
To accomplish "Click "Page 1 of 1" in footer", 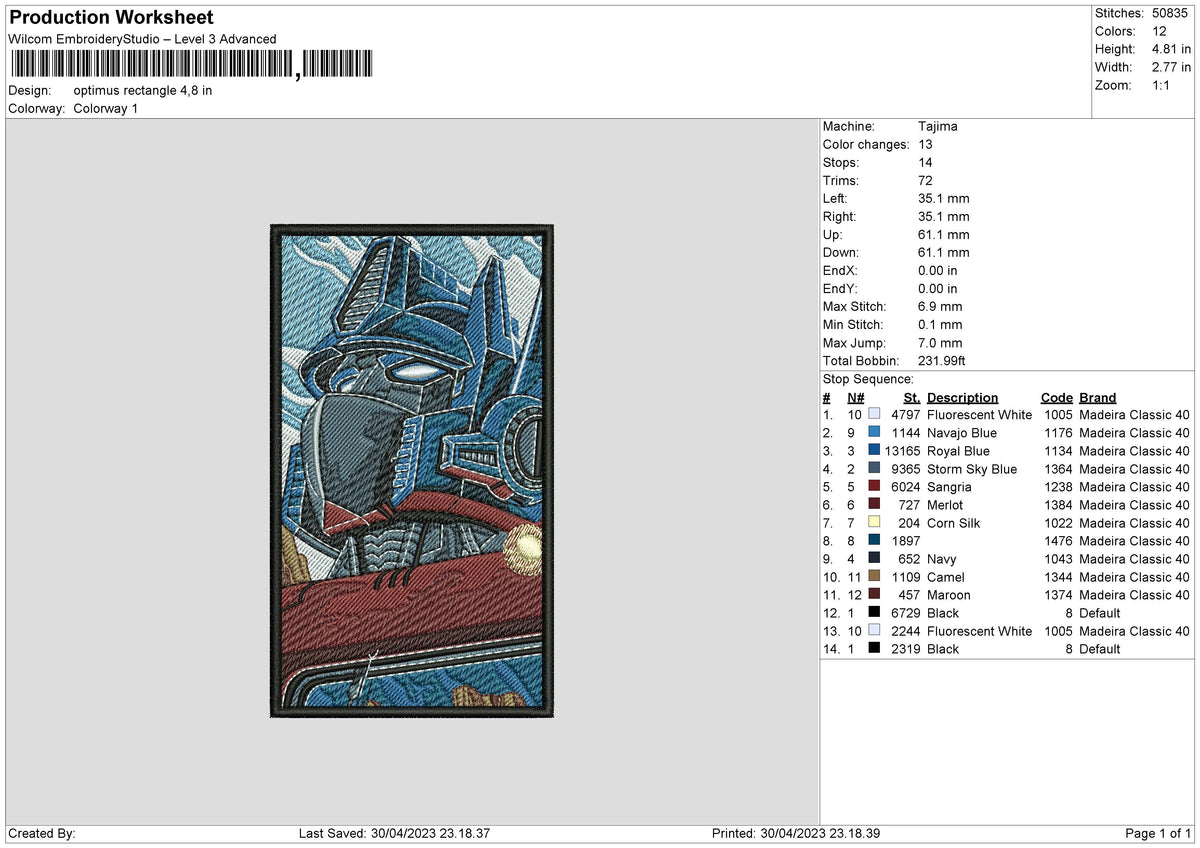I will point(1158,833).
